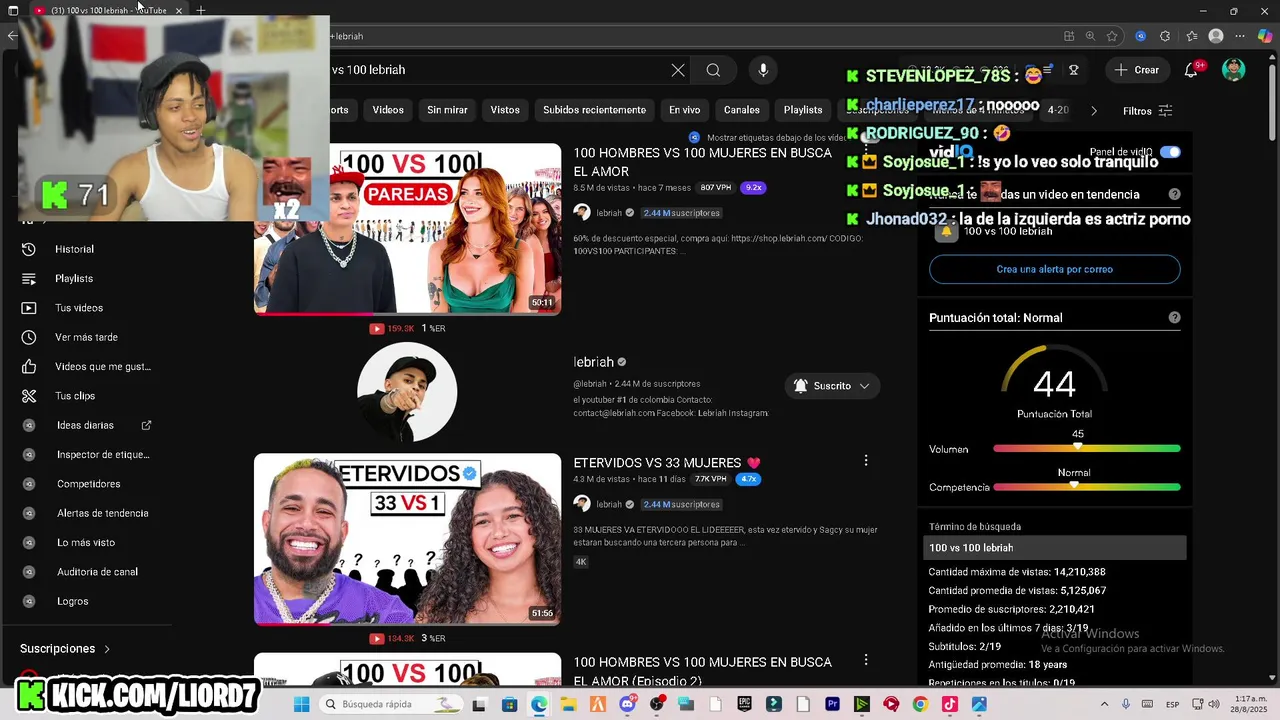
Task: Open Epic Games launcher from taskbar
Action: point(744,704)
